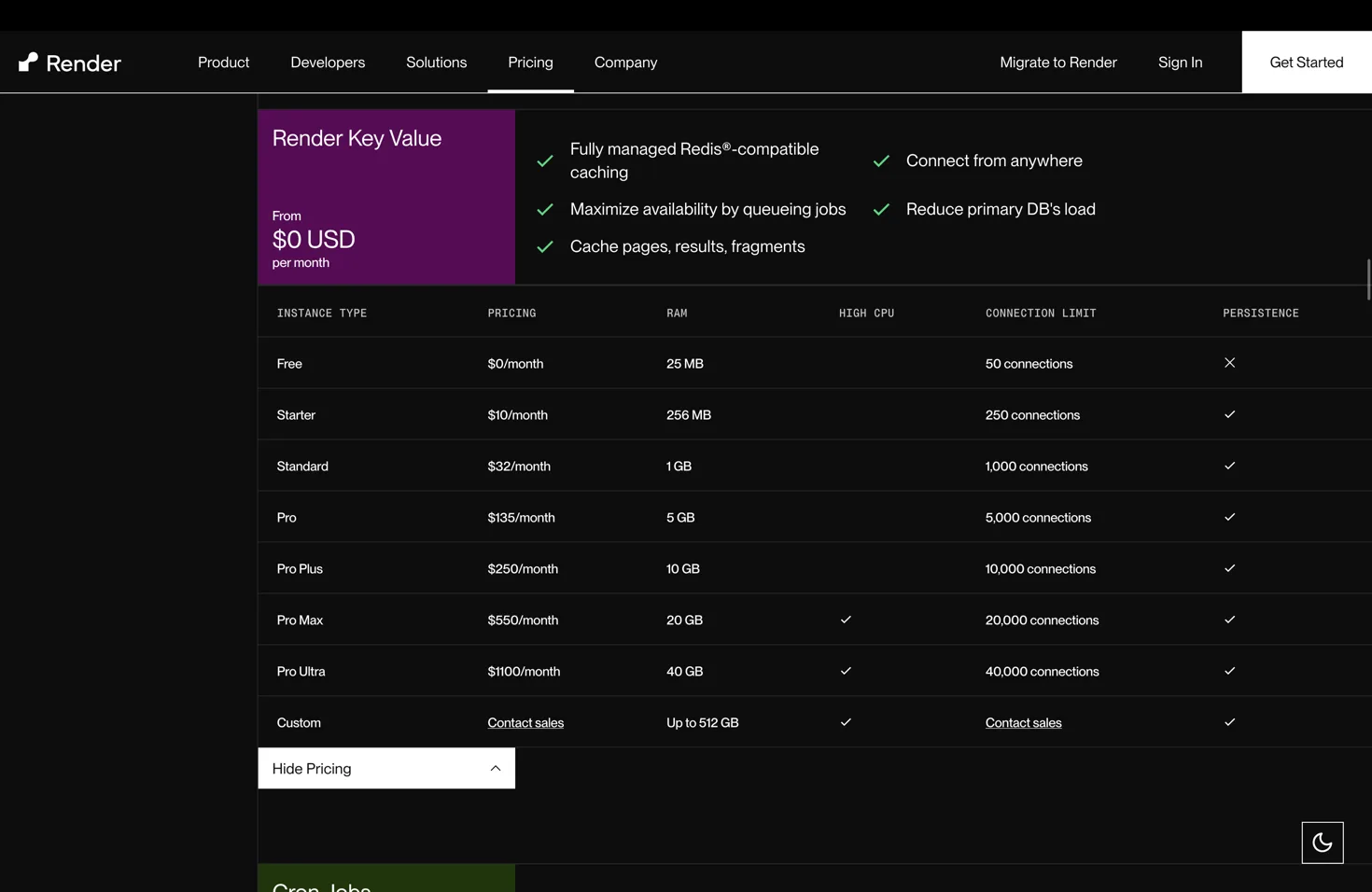Click the $0 USD price text
1372x892 pixels.
(314, 240)
